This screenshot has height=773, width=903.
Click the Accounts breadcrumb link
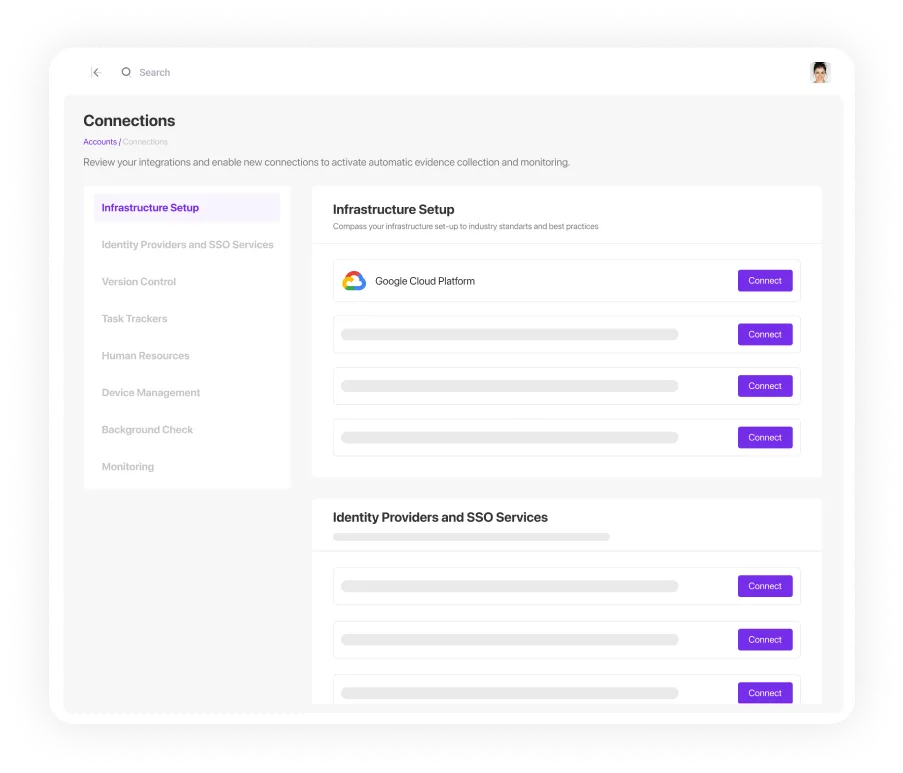pyautogui.click(x=100, y=141)
